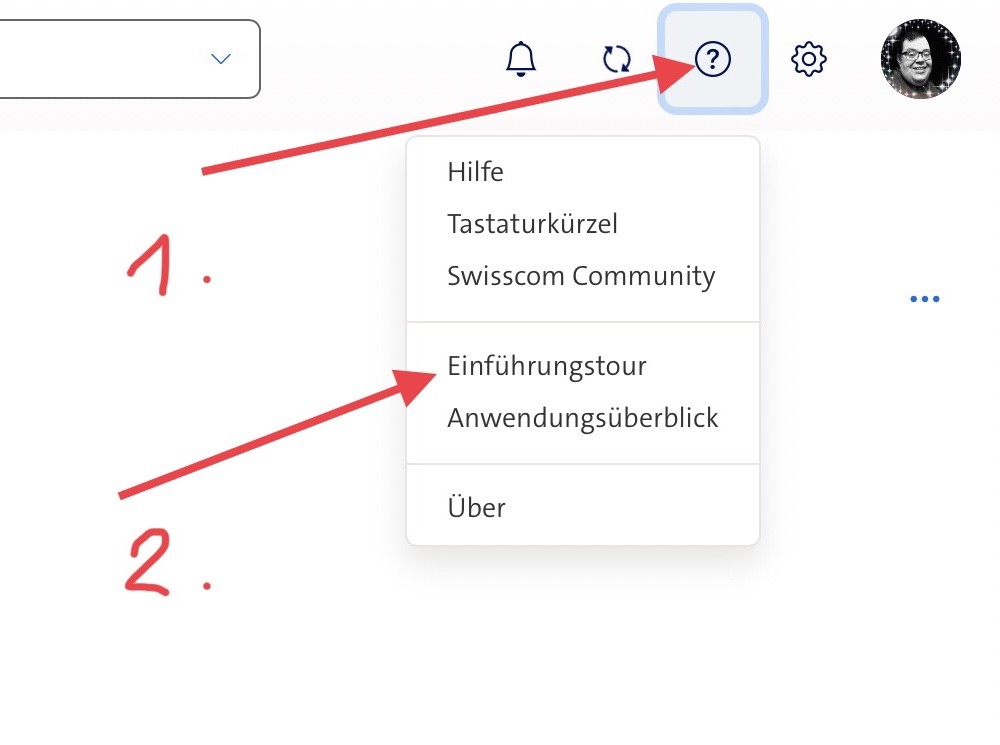Click the question mark help icon

pyautogui.click(x=713, y=60)
